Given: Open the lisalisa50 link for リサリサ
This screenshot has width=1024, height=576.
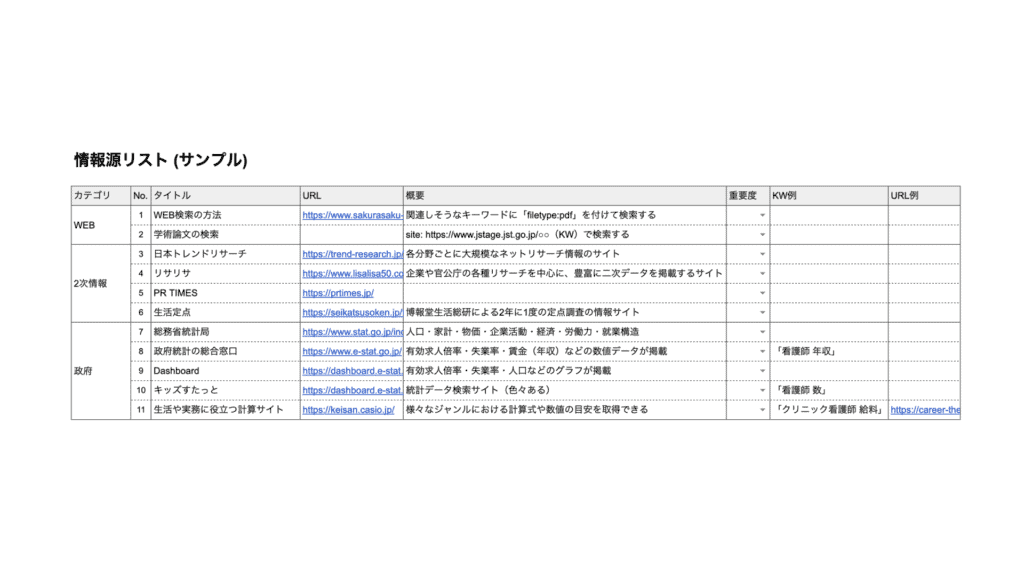Looking at the screenshot, I should (352, 274).
